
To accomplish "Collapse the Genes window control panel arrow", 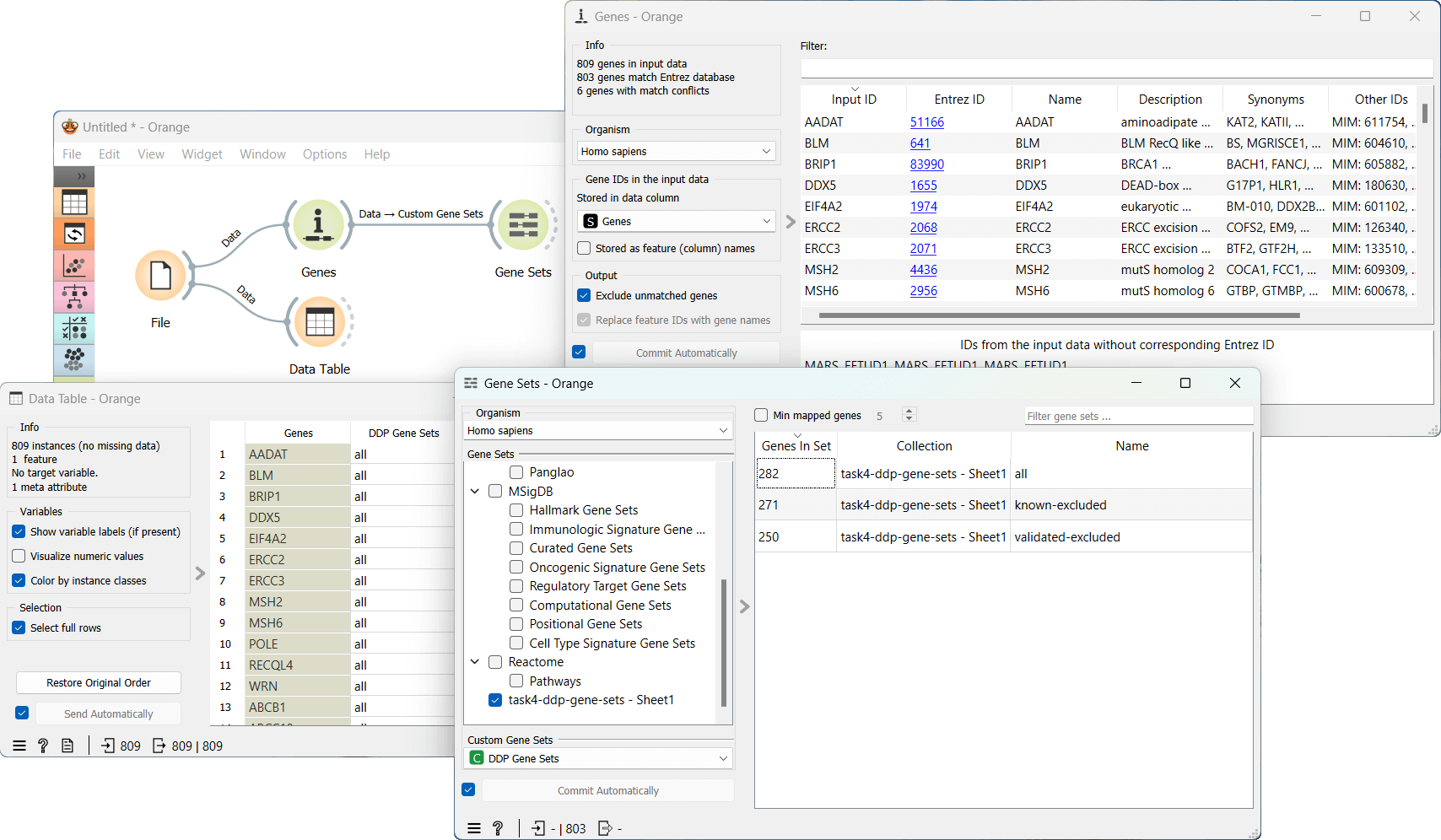I will click(791, 222).
